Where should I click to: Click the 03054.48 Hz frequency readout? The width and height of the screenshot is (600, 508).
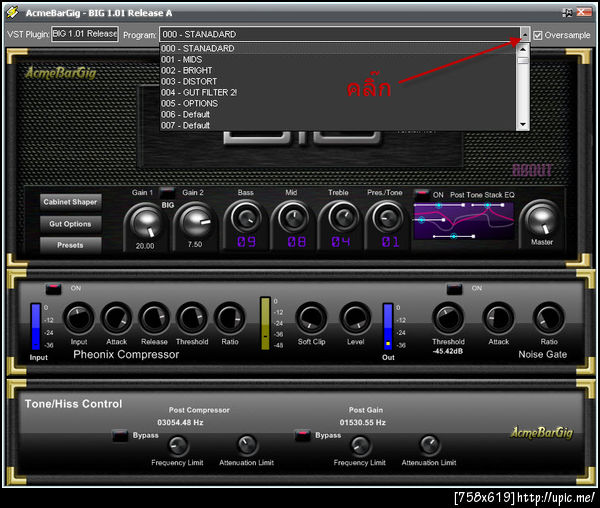(180, 423)
